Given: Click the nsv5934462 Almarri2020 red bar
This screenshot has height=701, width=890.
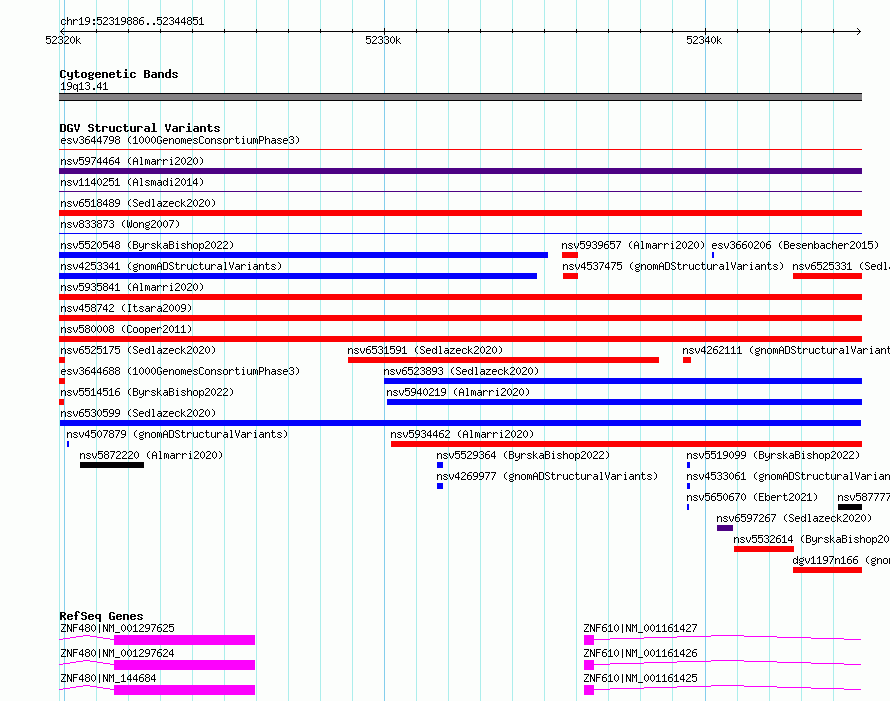Looking at the screenshot, I should (627, 444).
